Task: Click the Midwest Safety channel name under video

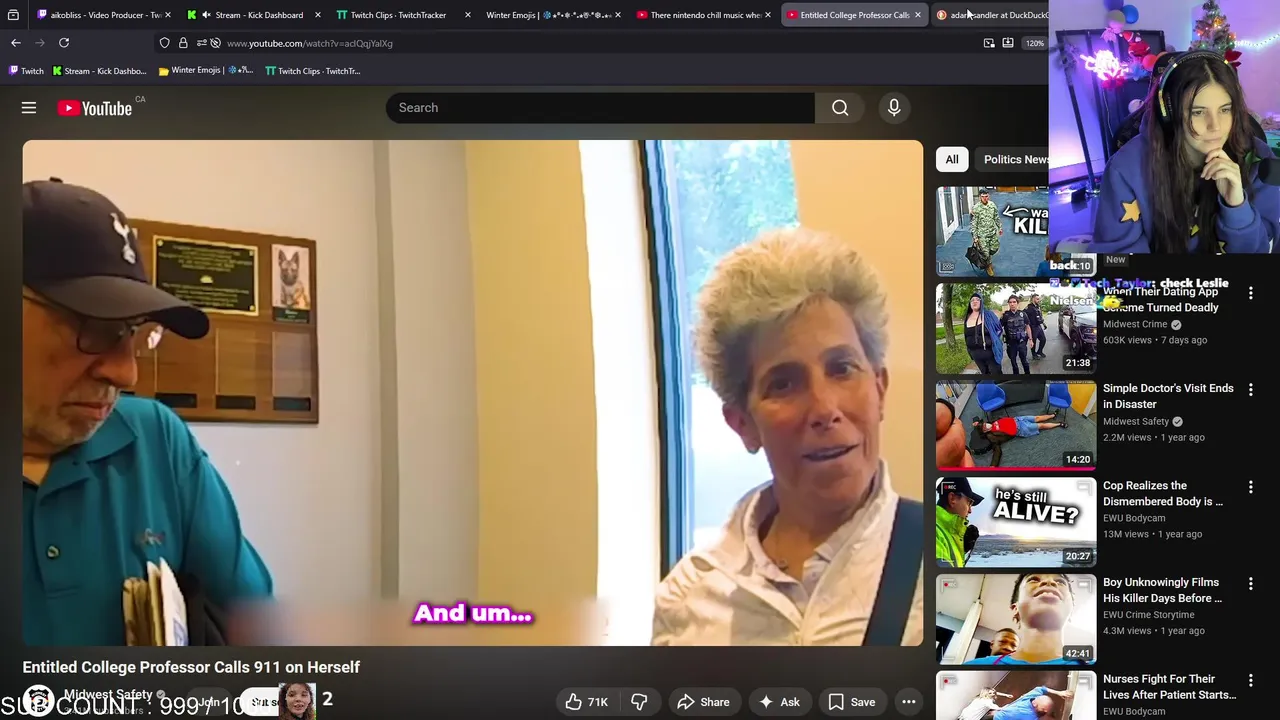Action: click(108, 694)
